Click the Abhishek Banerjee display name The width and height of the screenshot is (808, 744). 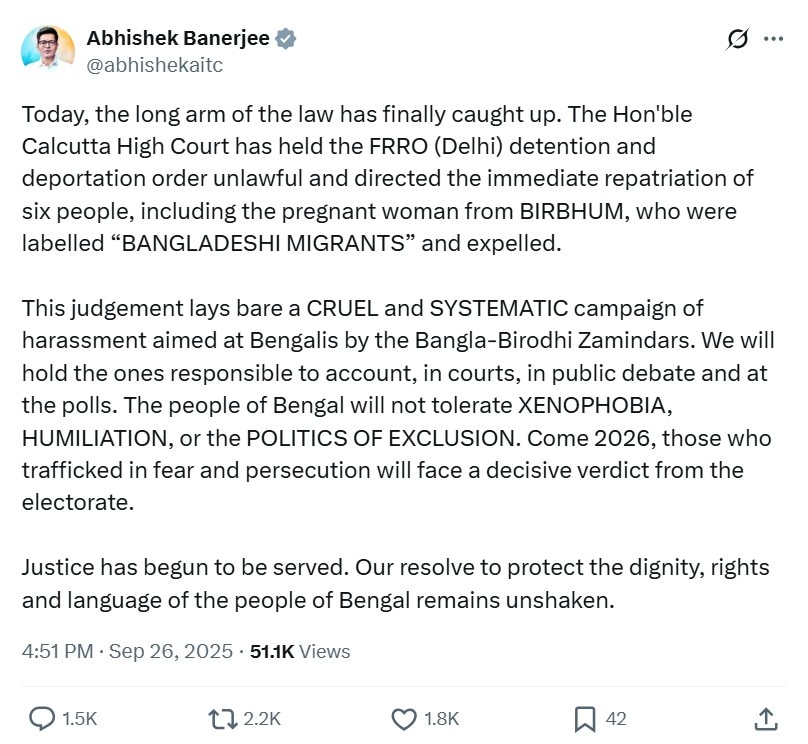178,38
